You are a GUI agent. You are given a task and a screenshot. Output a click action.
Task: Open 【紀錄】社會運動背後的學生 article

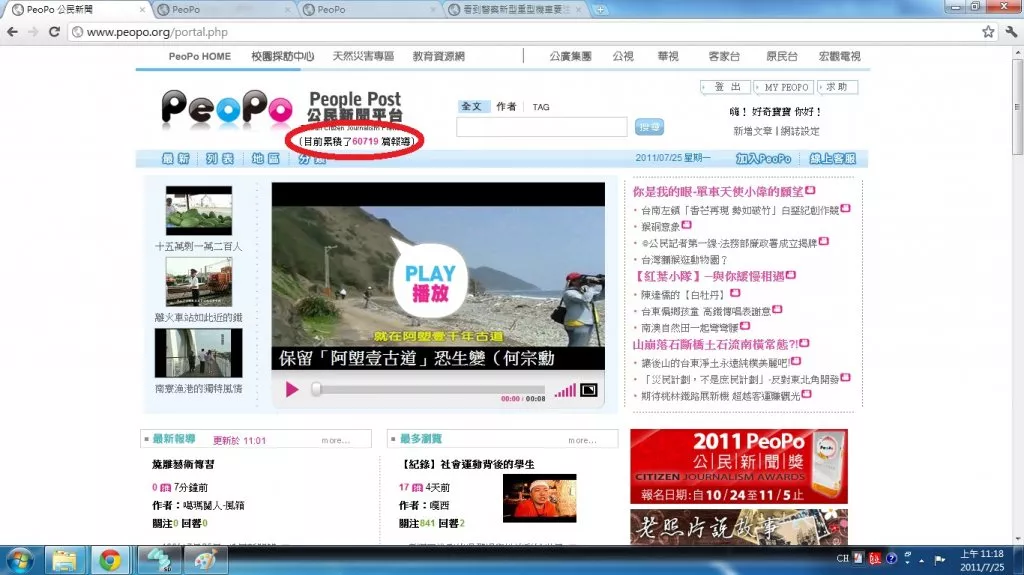[467, 465]
